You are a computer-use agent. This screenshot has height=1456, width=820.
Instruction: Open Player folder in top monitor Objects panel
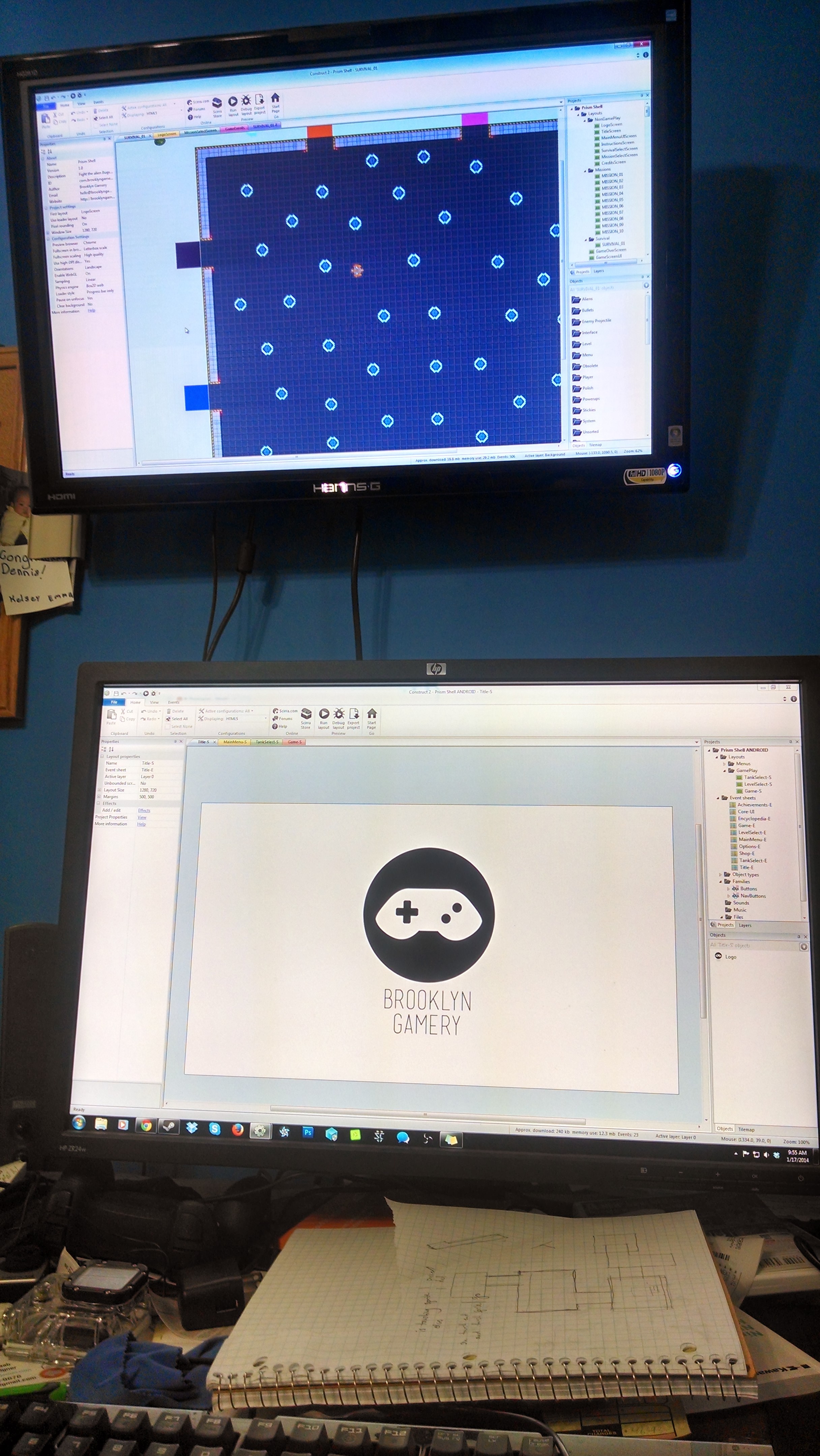(583, 377)
